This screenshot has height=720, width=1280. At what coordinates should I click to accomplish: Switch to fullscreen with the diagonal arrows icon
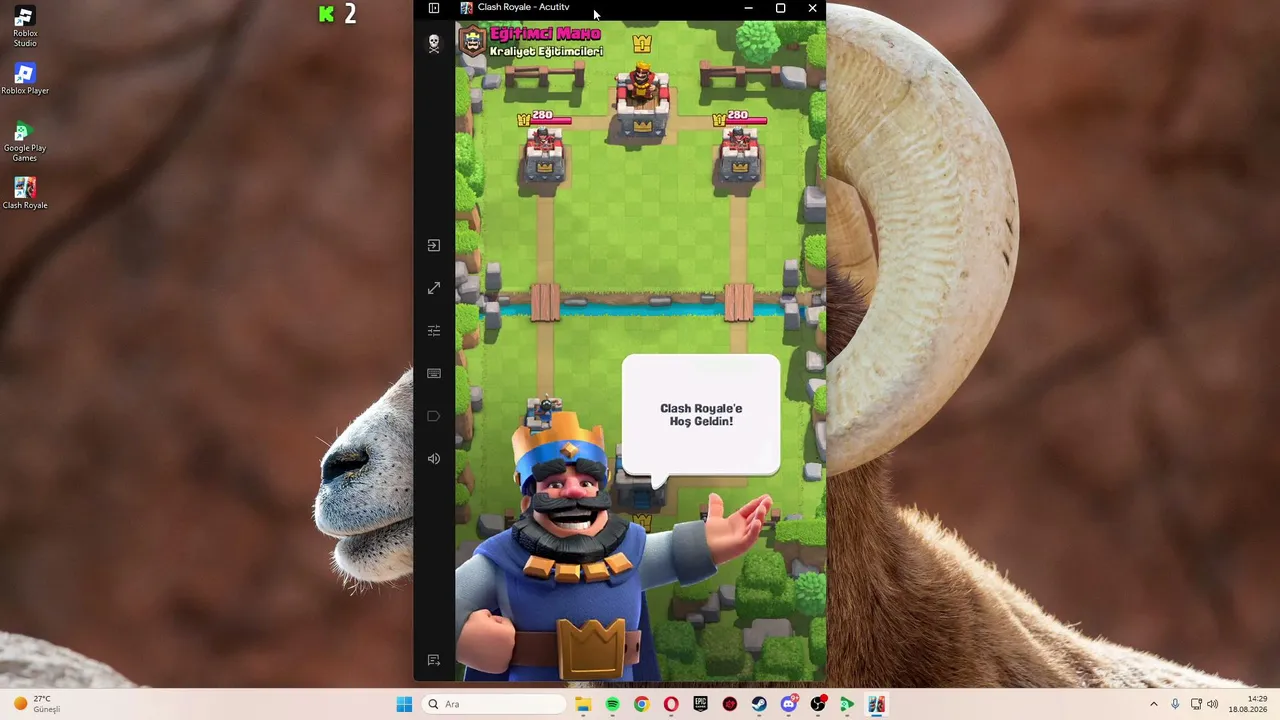pos(434,288)
